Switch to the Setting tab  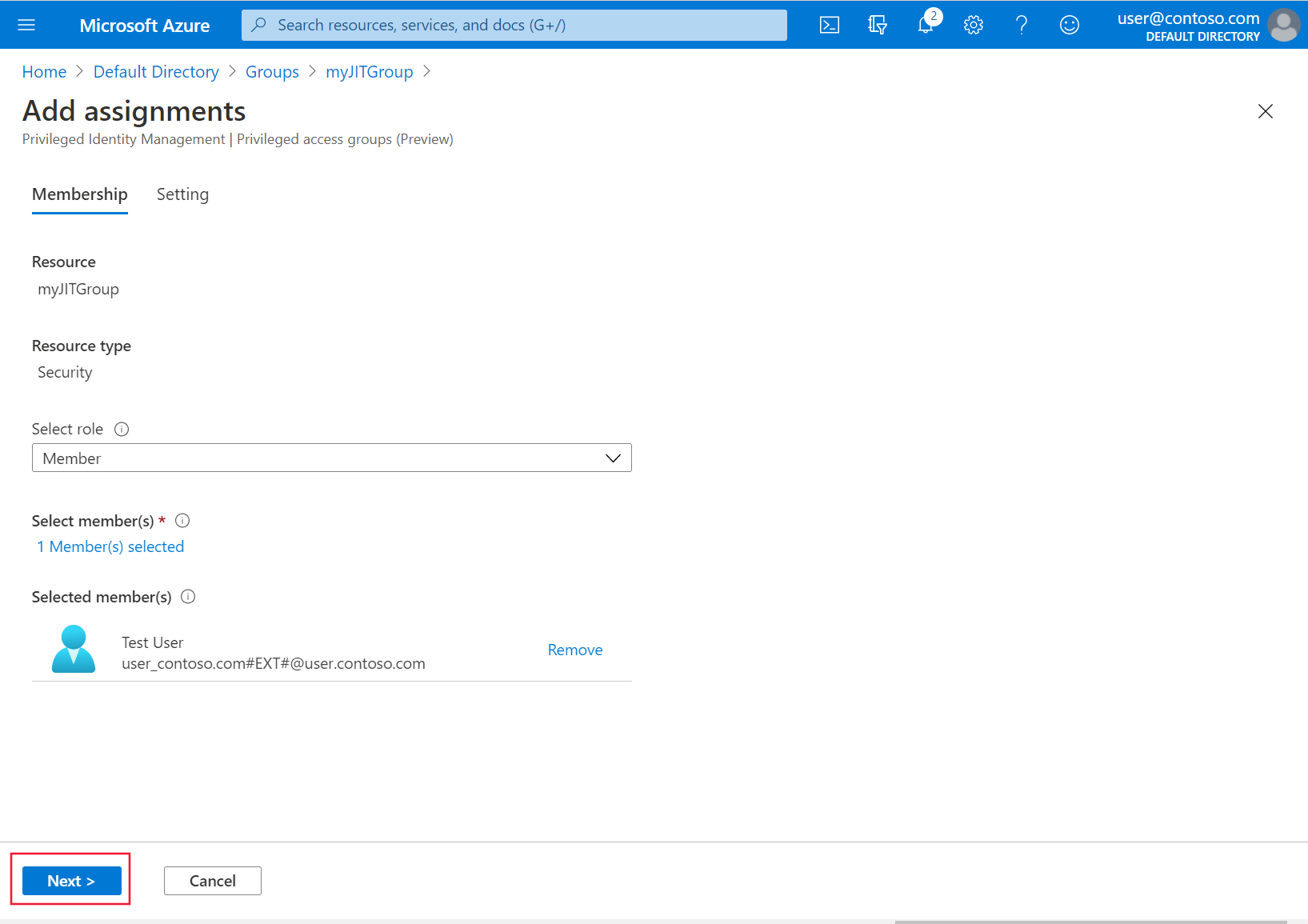coord(182,194)
